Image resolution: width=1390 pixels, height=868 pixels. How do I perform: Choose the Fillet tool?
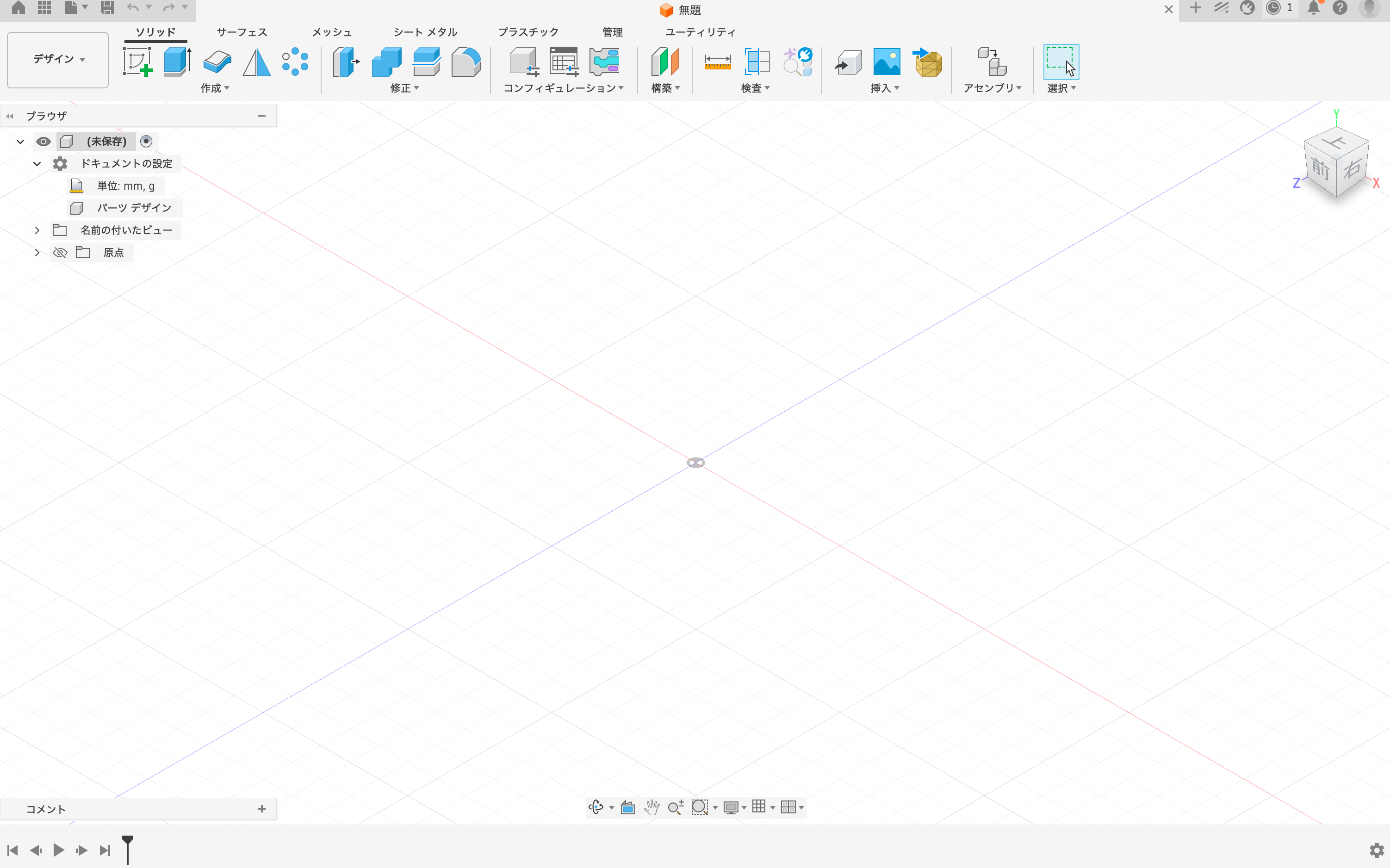465,62
